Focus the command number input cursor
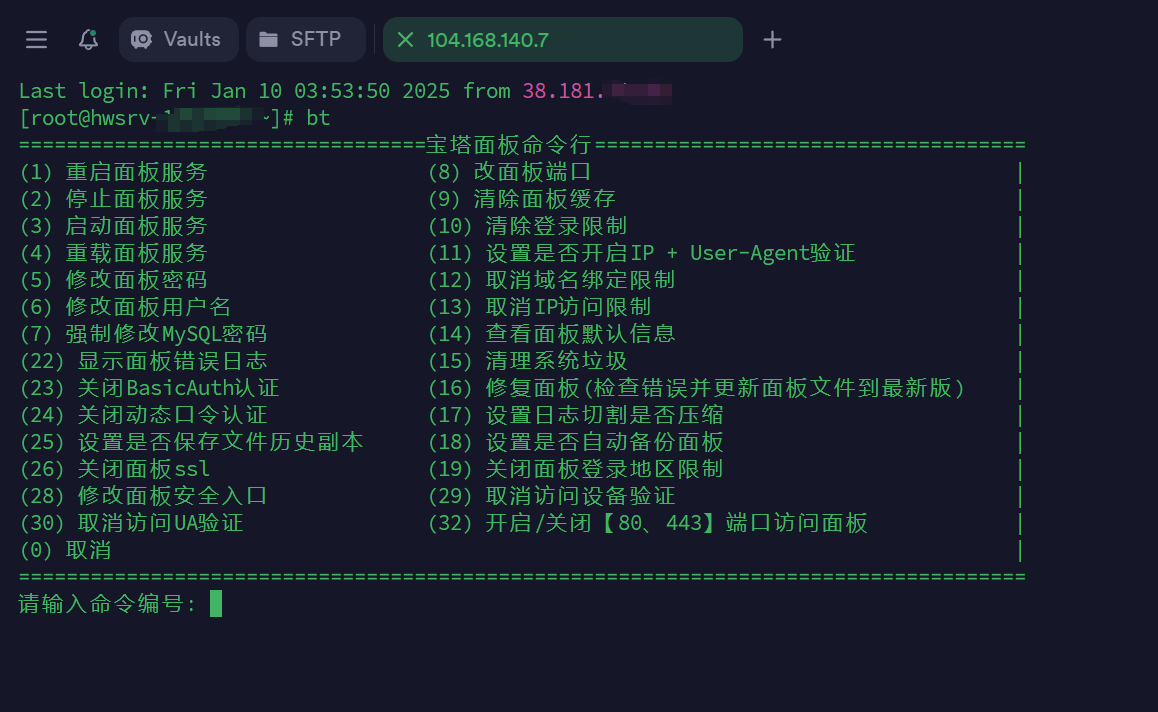Viewport: 1158px width, 712px height. [x=216, y=603]
